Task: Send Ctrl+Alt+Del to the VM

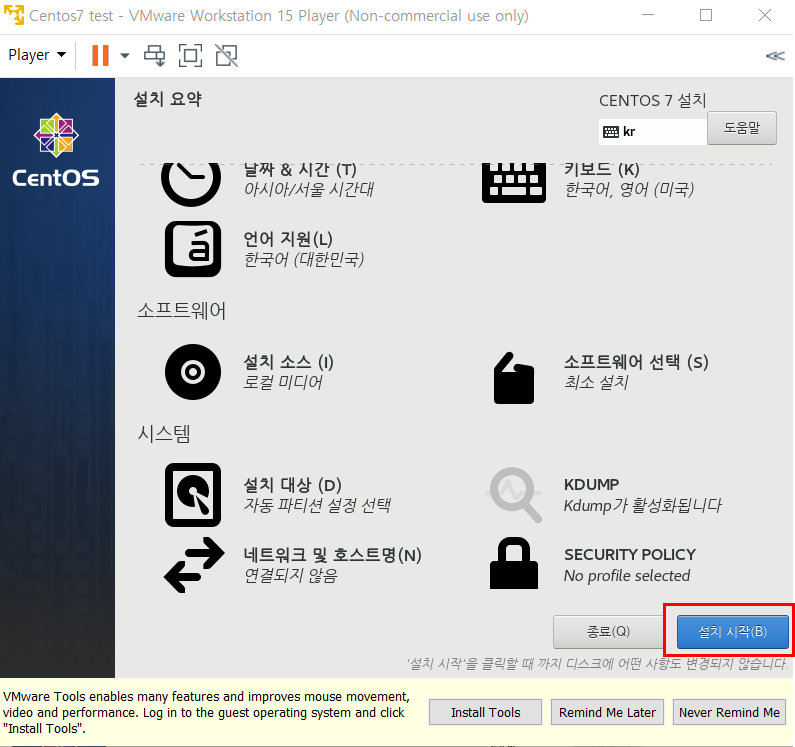Action: pos(155,55)
